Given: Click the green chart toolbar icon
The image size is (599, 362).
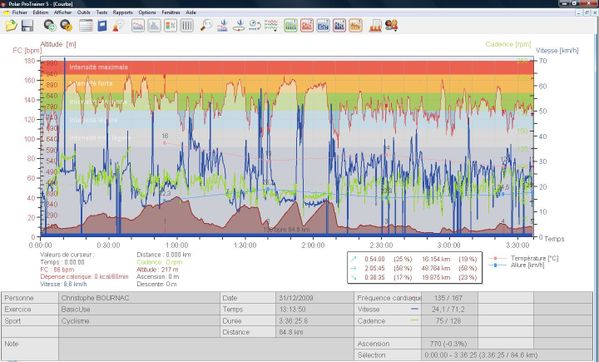Looking at the screenshot, I should (x=291, y=26).
